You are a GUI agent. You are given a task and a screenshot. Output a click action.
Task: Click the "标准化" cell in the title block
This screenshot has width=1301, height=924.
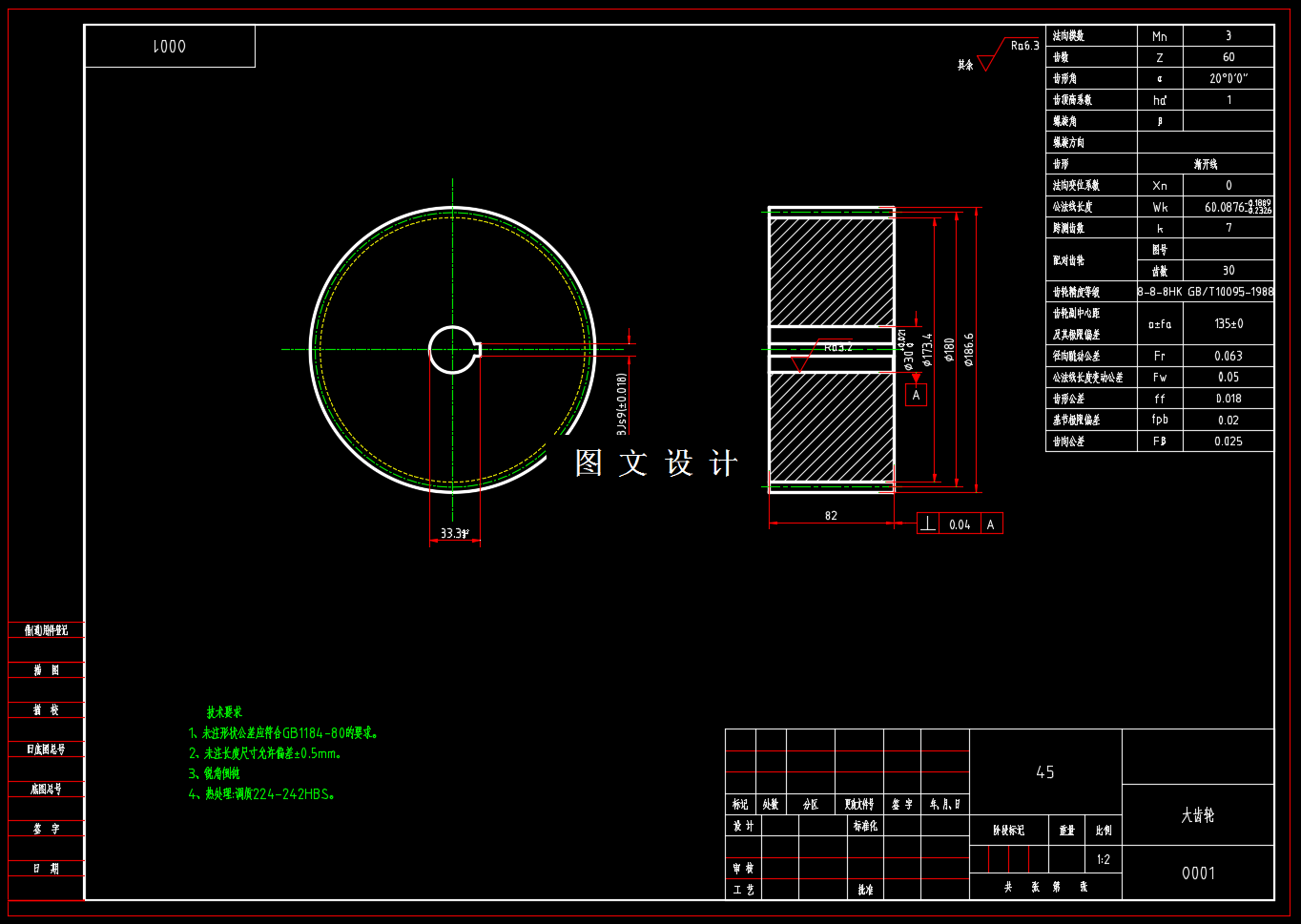(865, 826)
